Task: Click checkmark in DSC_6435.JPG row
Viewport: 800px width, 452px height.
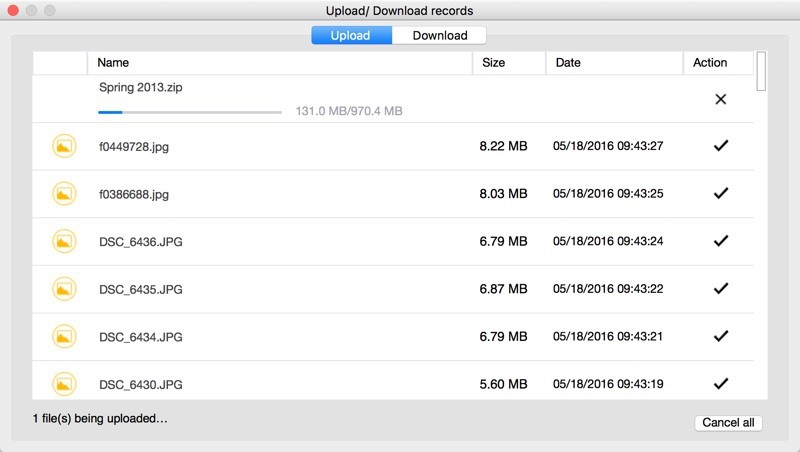Action: tap(720, 288)
